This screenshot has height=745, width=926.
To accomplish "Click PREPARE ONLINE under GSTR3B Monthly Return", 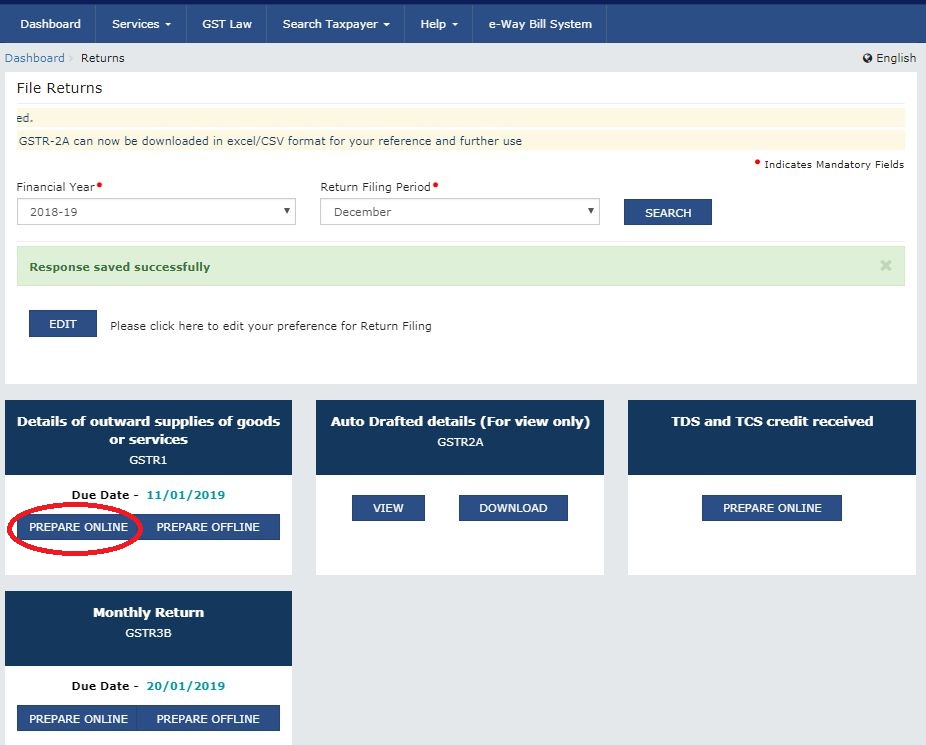I will coord(78,719).
